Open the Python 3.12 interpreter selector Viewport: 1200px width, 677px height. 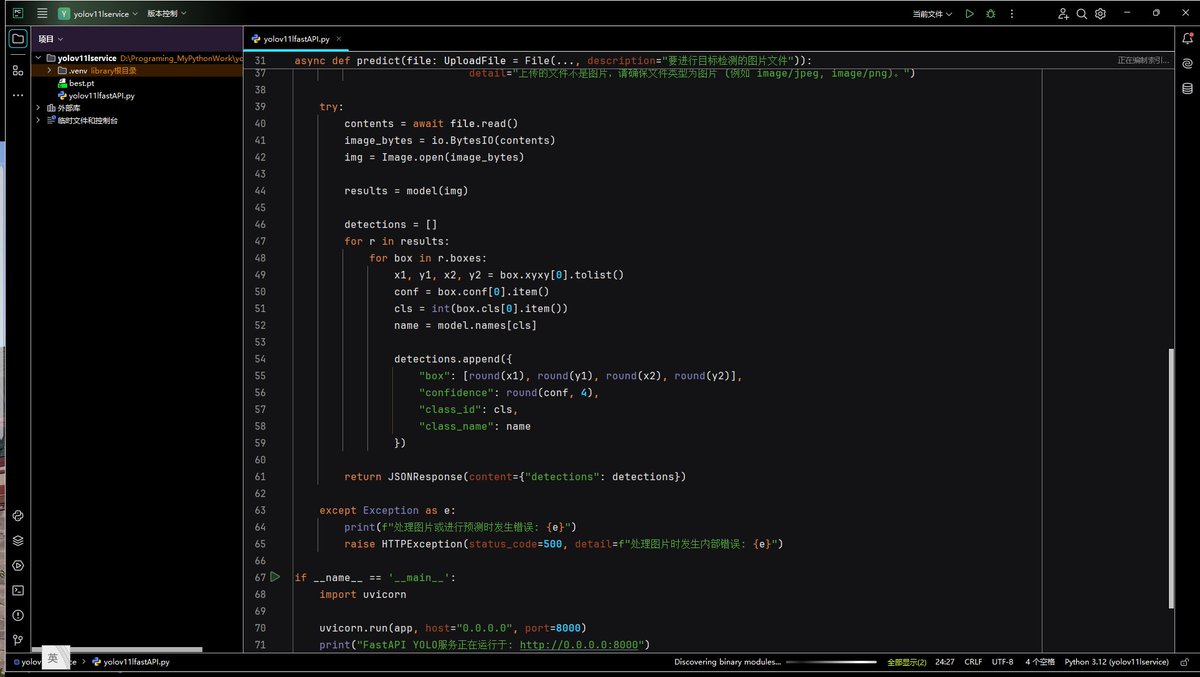(1116, 662)
